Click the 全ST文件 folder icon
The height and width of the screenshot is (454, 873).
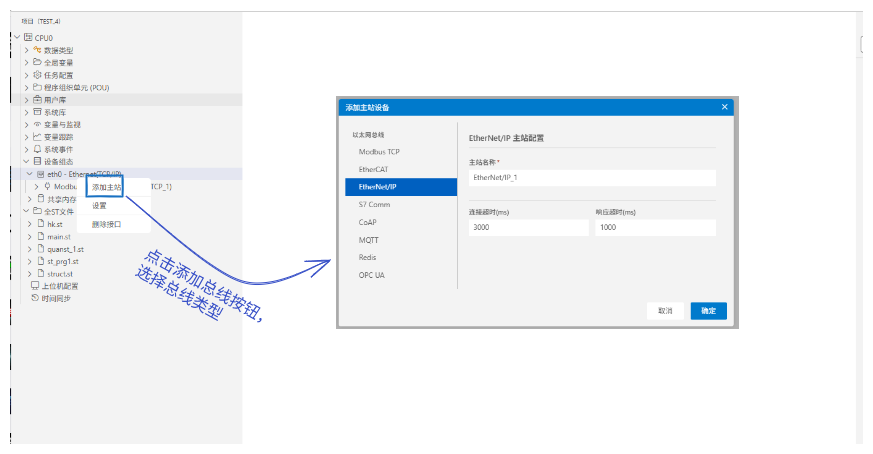(37, 211)
